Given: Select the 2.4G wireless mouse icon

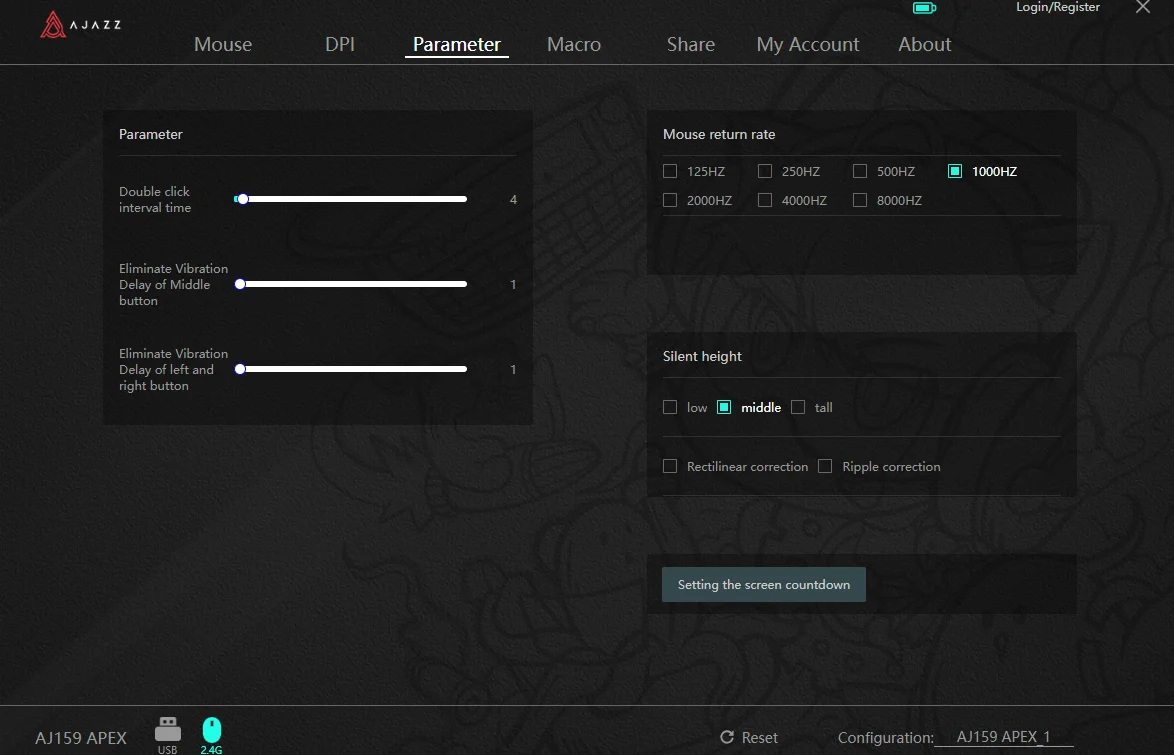Looking at the screenshot, I should pos(212,735).
